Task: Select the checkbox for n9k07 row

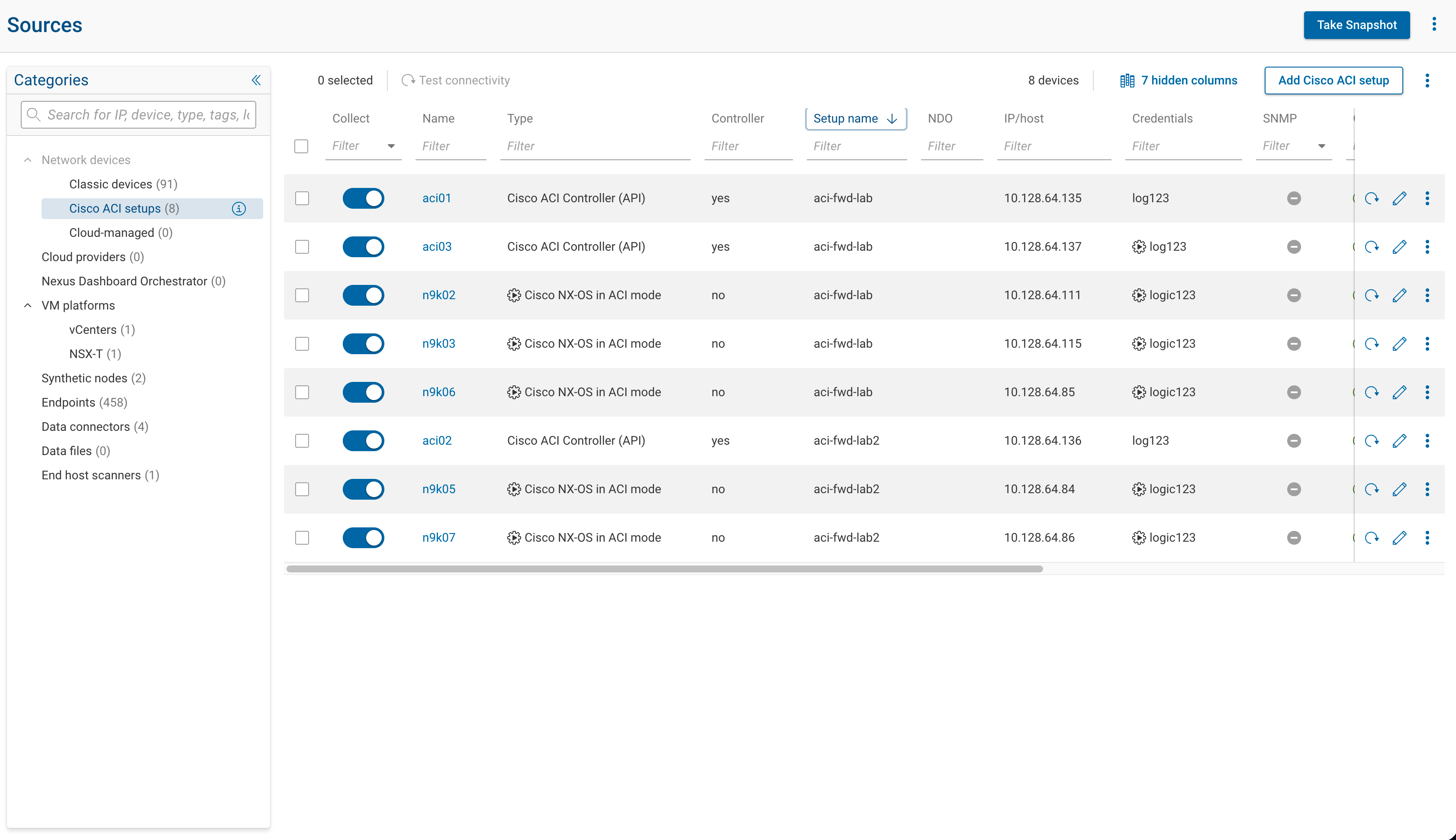Action: [x=302, y=538]
